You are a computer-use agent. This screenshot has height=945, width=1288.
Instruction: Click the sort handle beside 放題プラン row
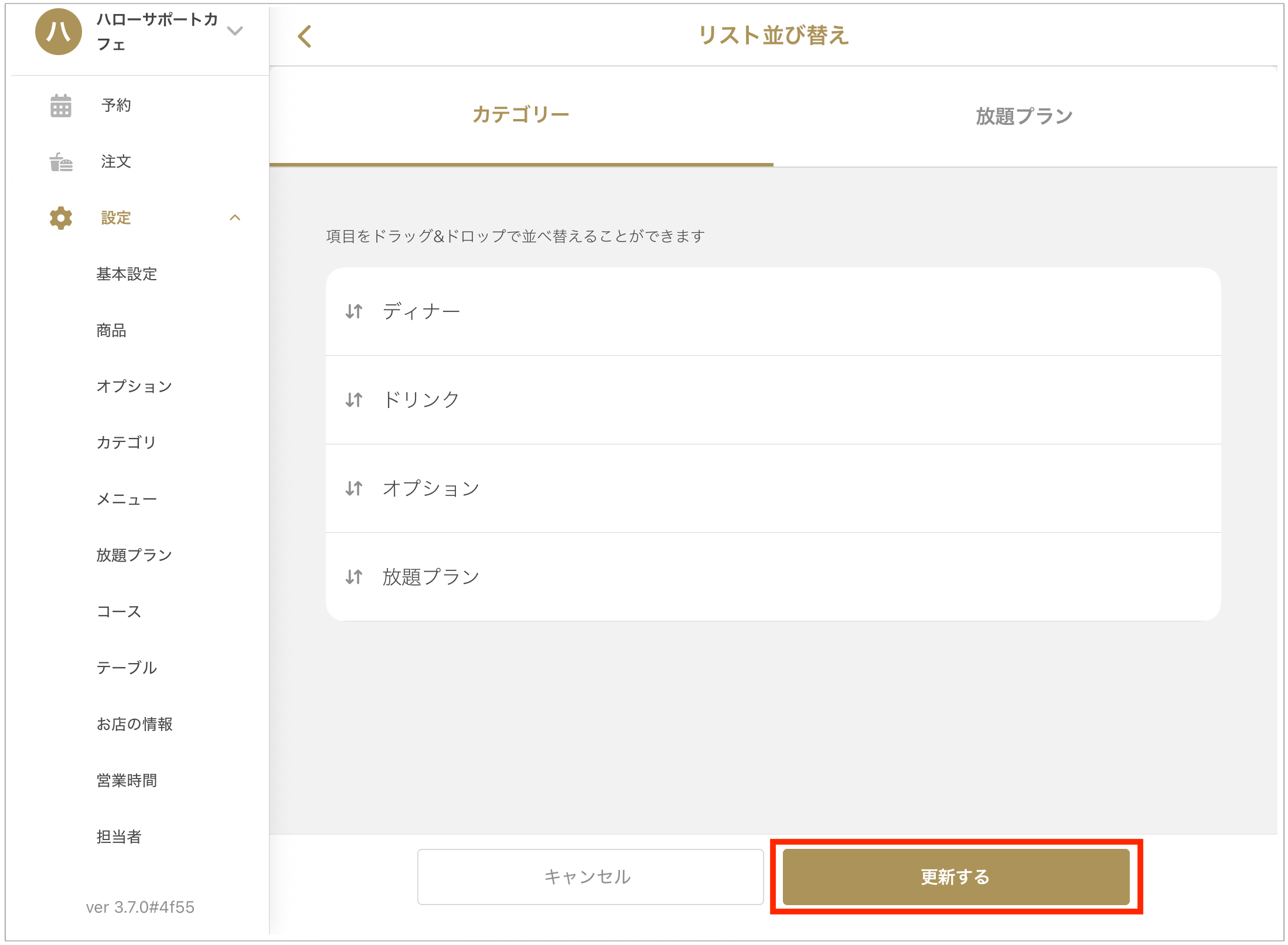[x=354, y=577]
